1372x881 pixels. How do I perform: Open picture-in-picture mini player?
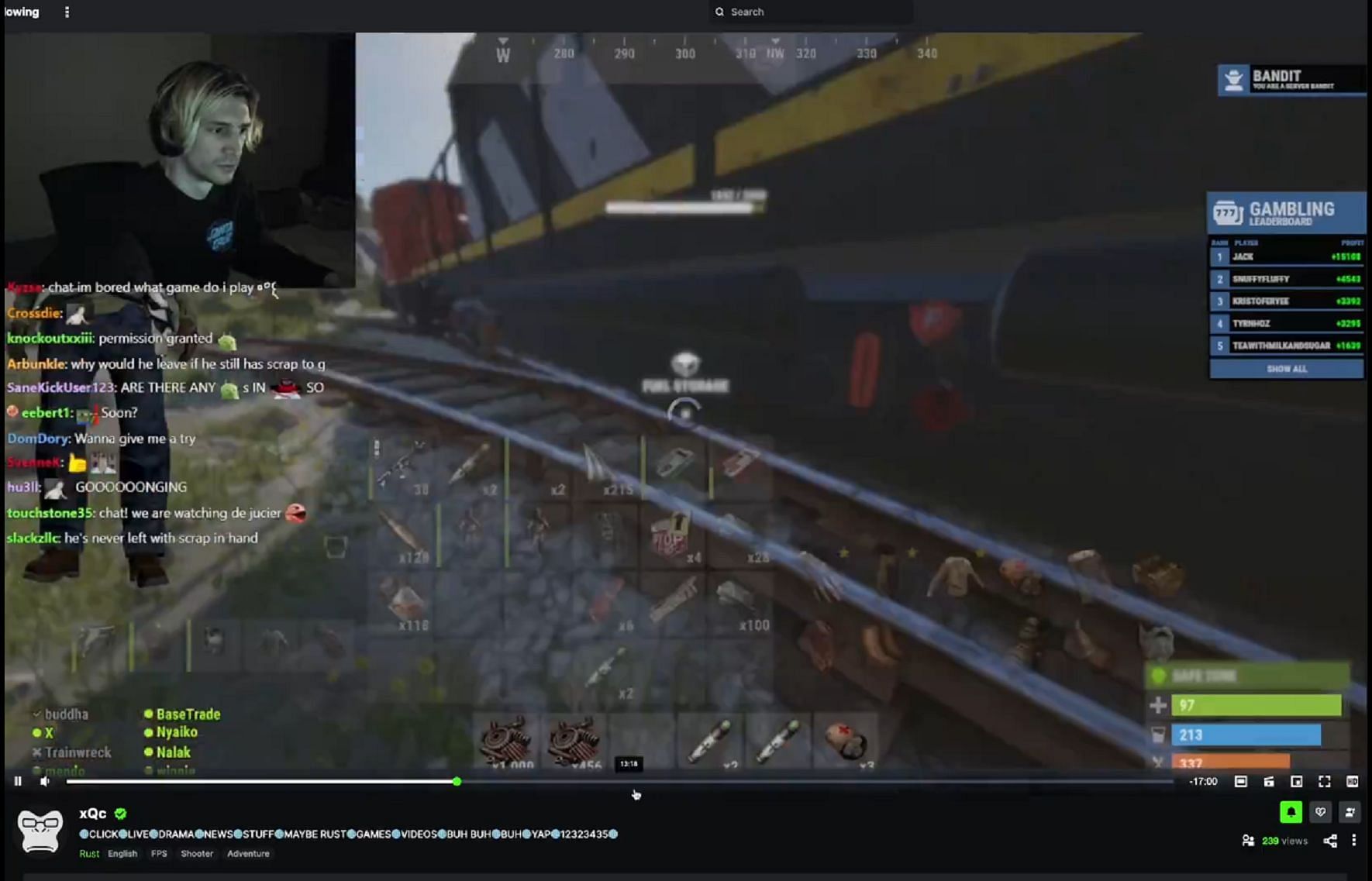(1296, 782)
